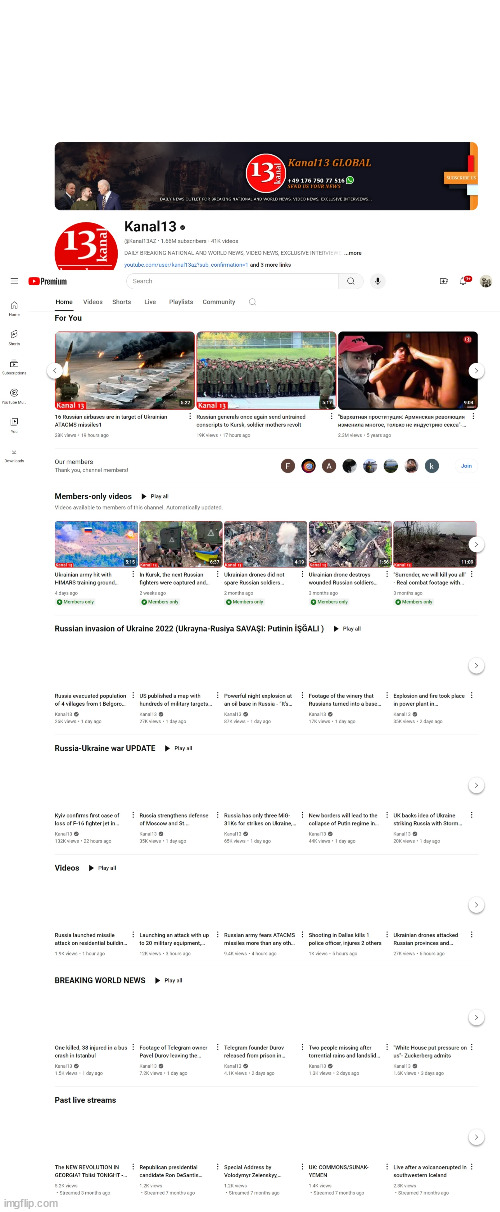Switch to Live tab
Viewport: 500px width, 1212px height.
pos(150,301)
